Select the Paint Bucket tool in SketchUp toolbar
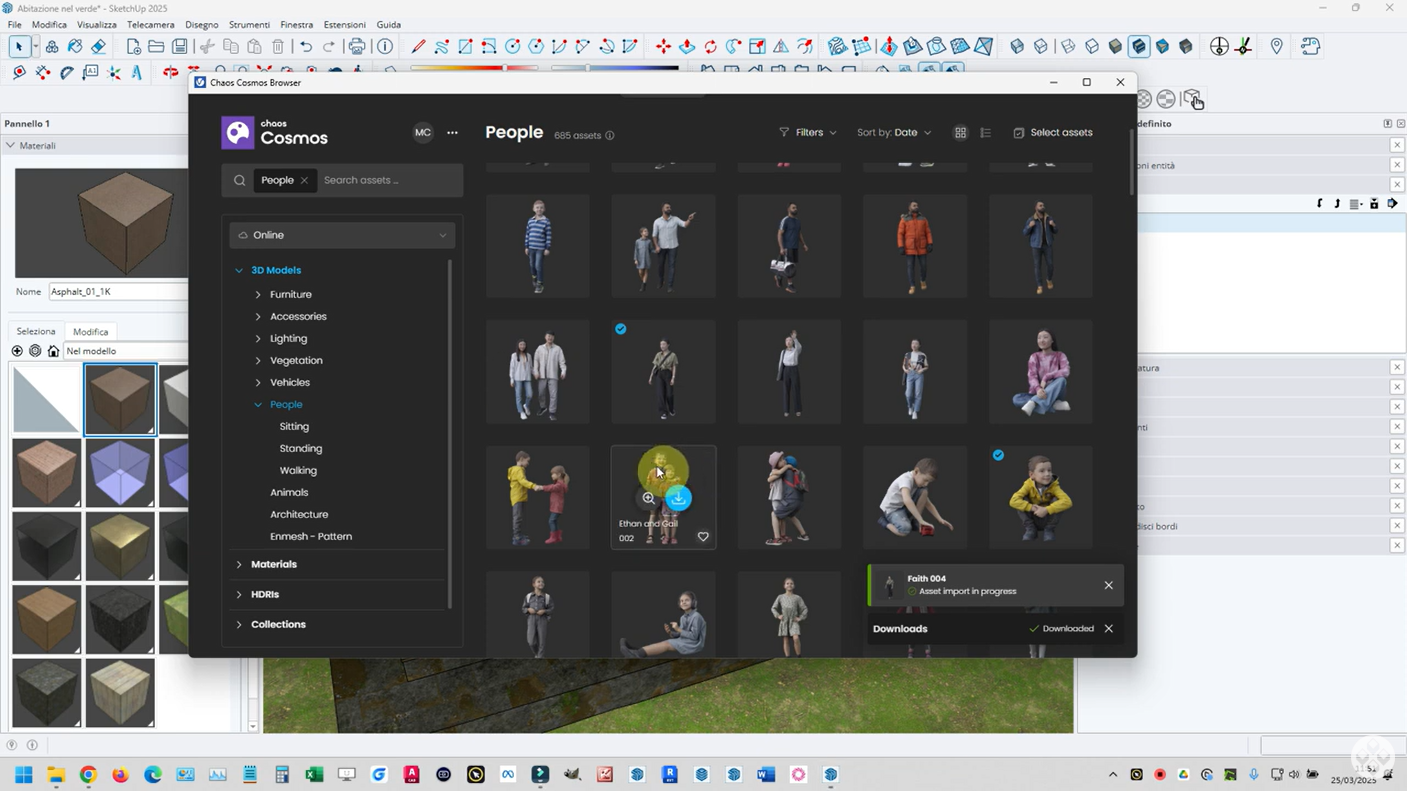The height and width of the screenshot is (791, 1407). [75, 47]
